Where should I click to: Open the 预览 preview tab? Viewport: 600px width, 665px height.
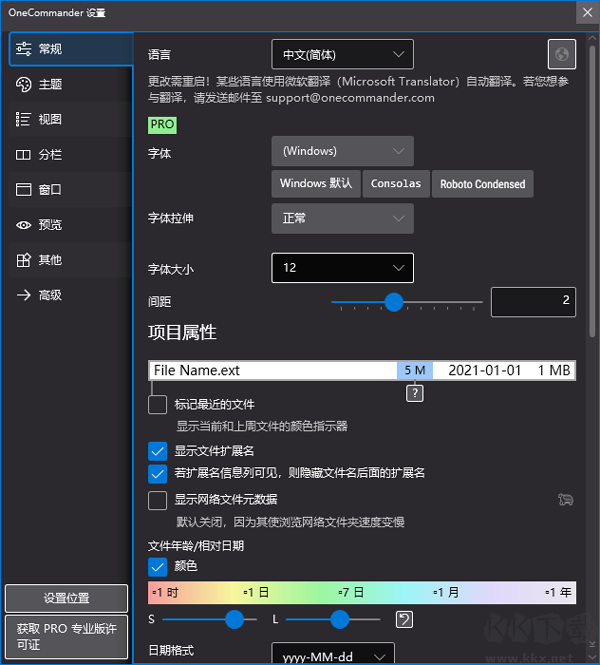(x=71, y=225)
